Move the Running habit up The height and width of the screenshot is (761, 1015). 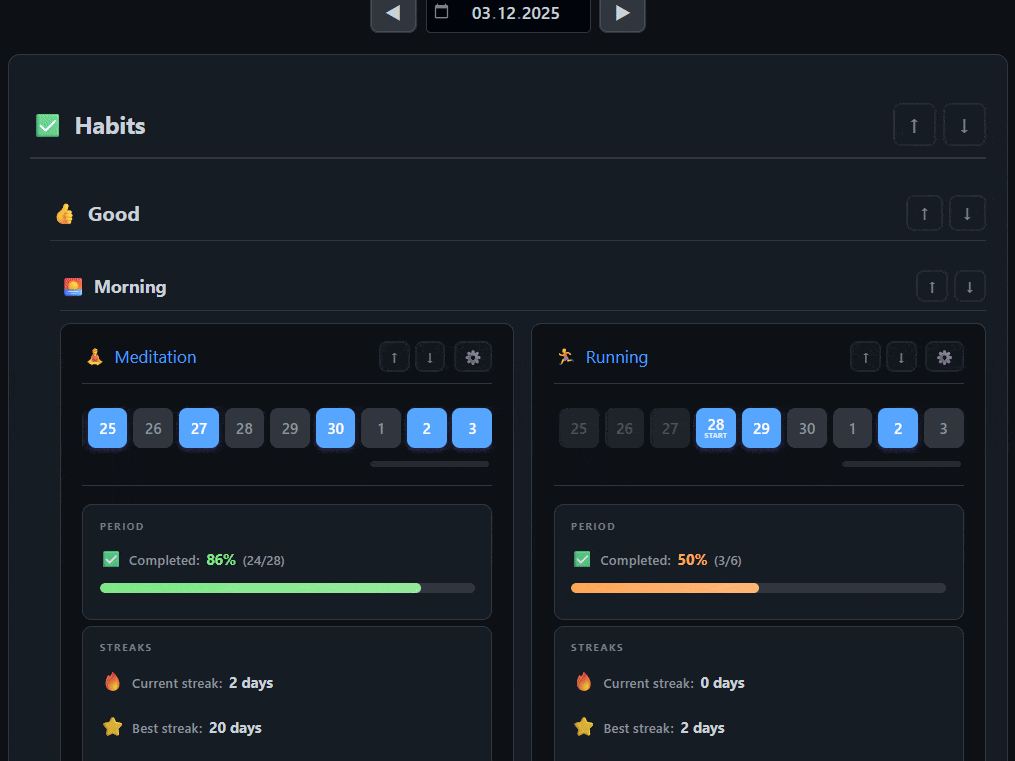[865, 357]
